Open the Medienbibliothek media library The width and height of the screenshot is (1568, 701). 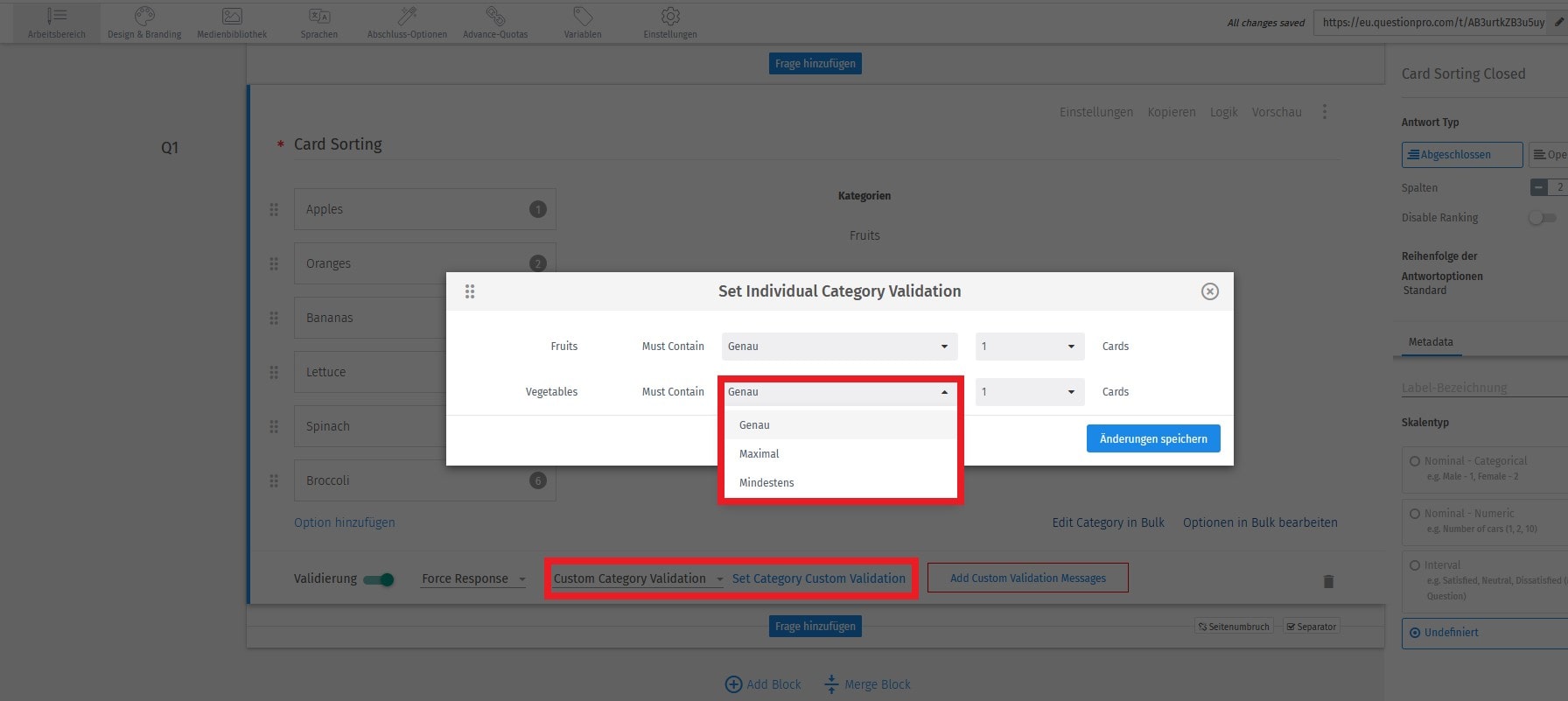click(x=232, y=23)
